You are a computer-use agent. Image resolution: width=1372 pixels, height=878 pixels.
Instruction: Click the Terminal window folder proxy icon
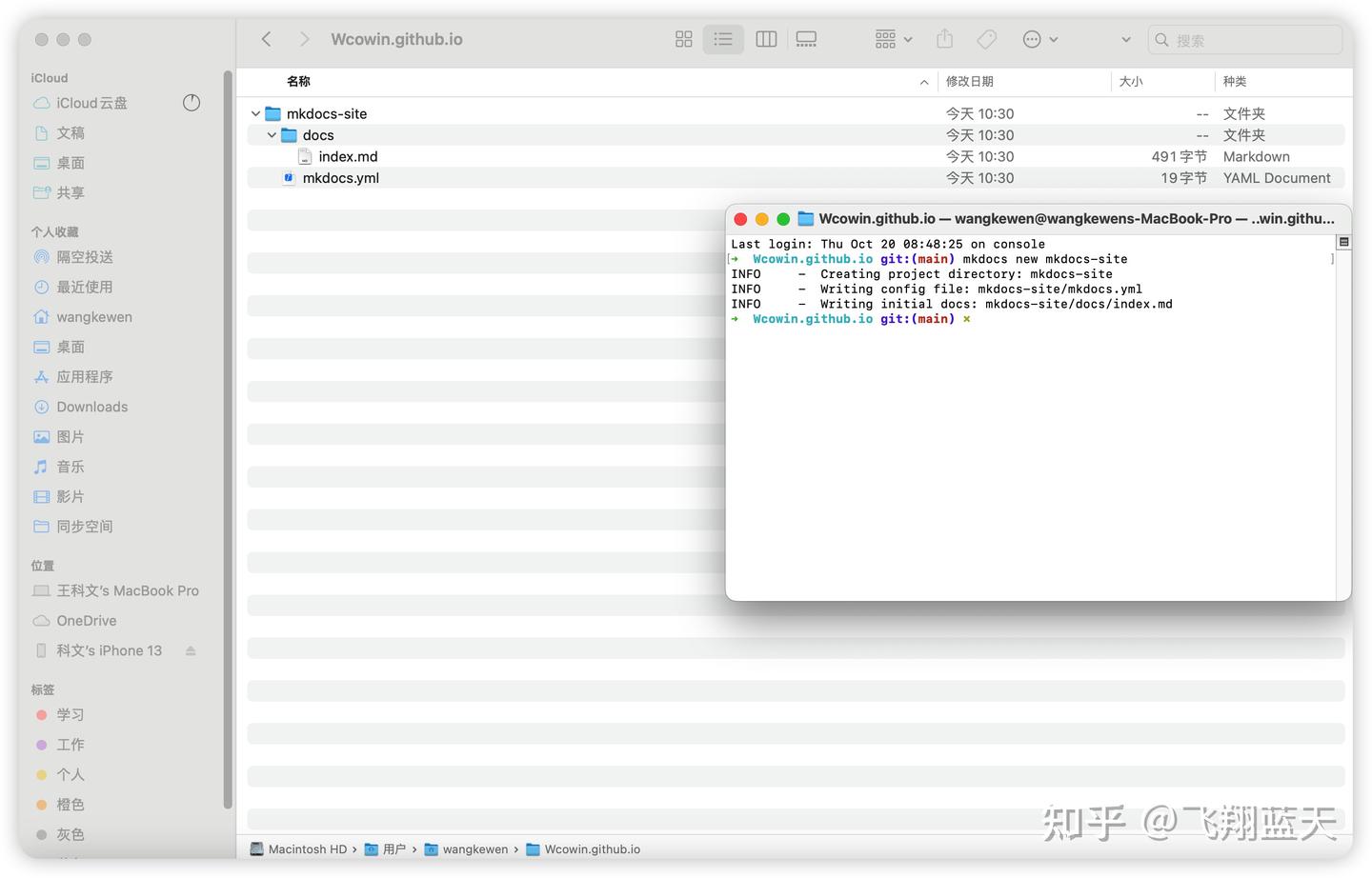coord(806,219)
